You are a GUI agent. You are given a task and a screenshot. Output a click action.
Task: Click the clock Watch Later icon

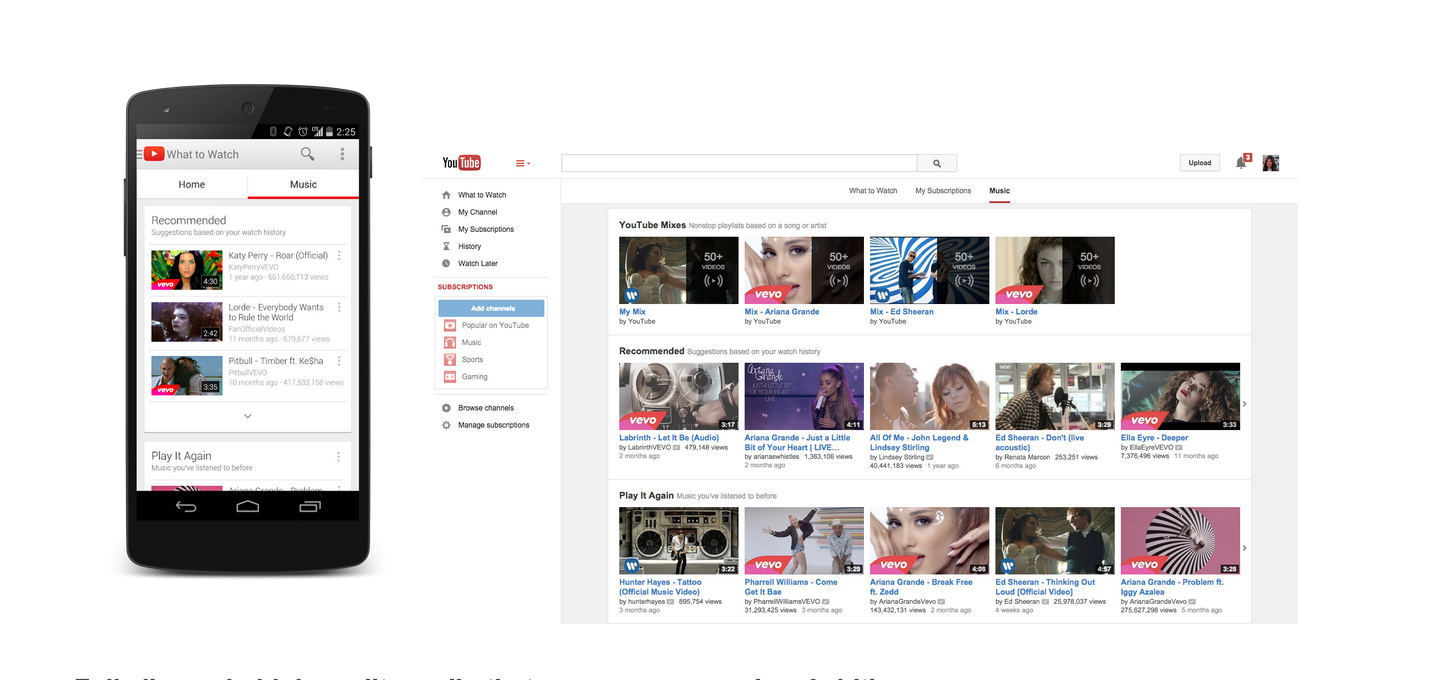[x=446, y=263]
